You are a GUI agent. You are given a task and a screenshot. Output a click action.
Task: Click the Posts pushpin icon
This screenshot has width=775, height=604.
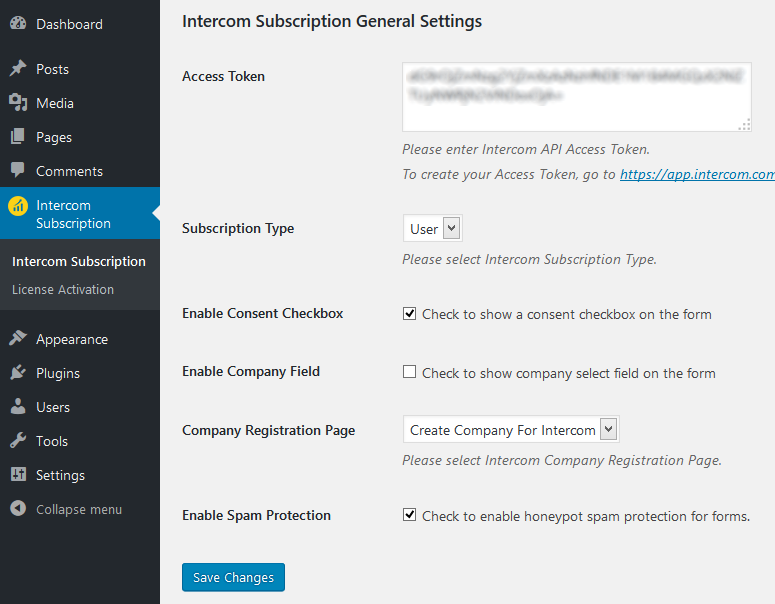click(x=18, y=69)
